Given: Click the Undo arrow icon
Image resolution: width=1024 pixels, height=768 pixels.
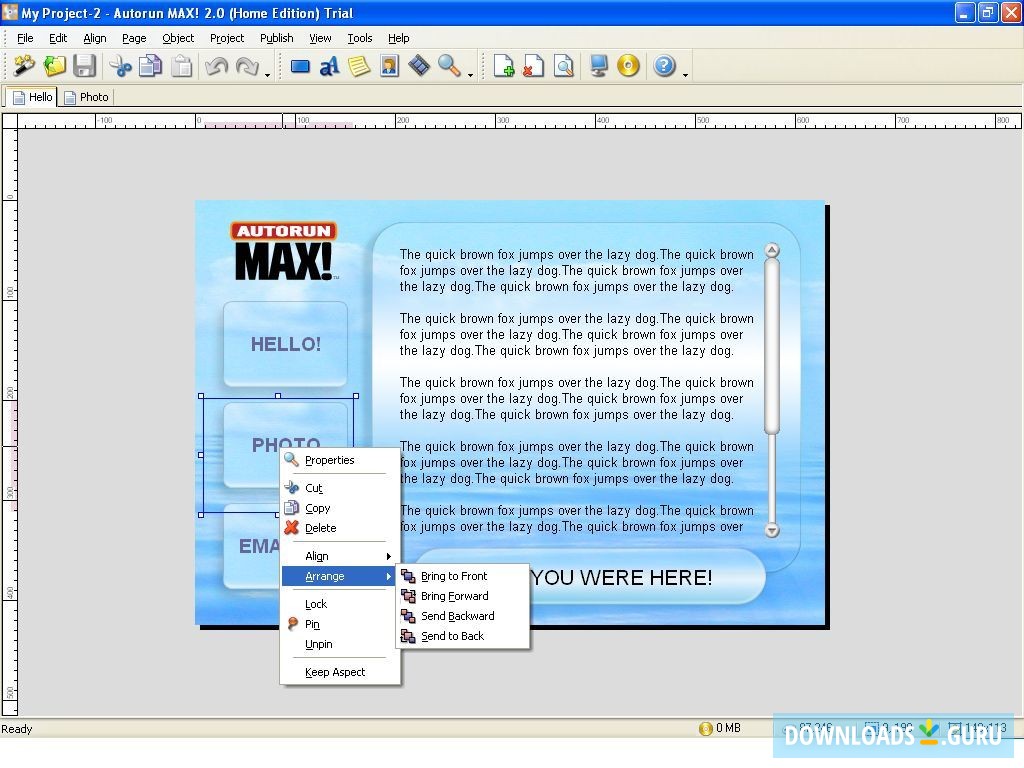Looking at the screenshot, I should tap(216, 66).
